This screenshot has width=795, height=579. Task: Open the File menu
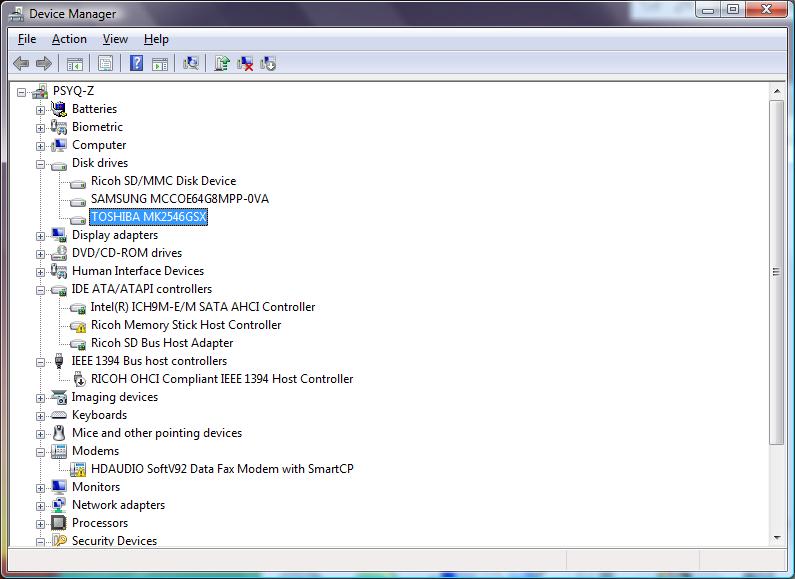point(27,39)
